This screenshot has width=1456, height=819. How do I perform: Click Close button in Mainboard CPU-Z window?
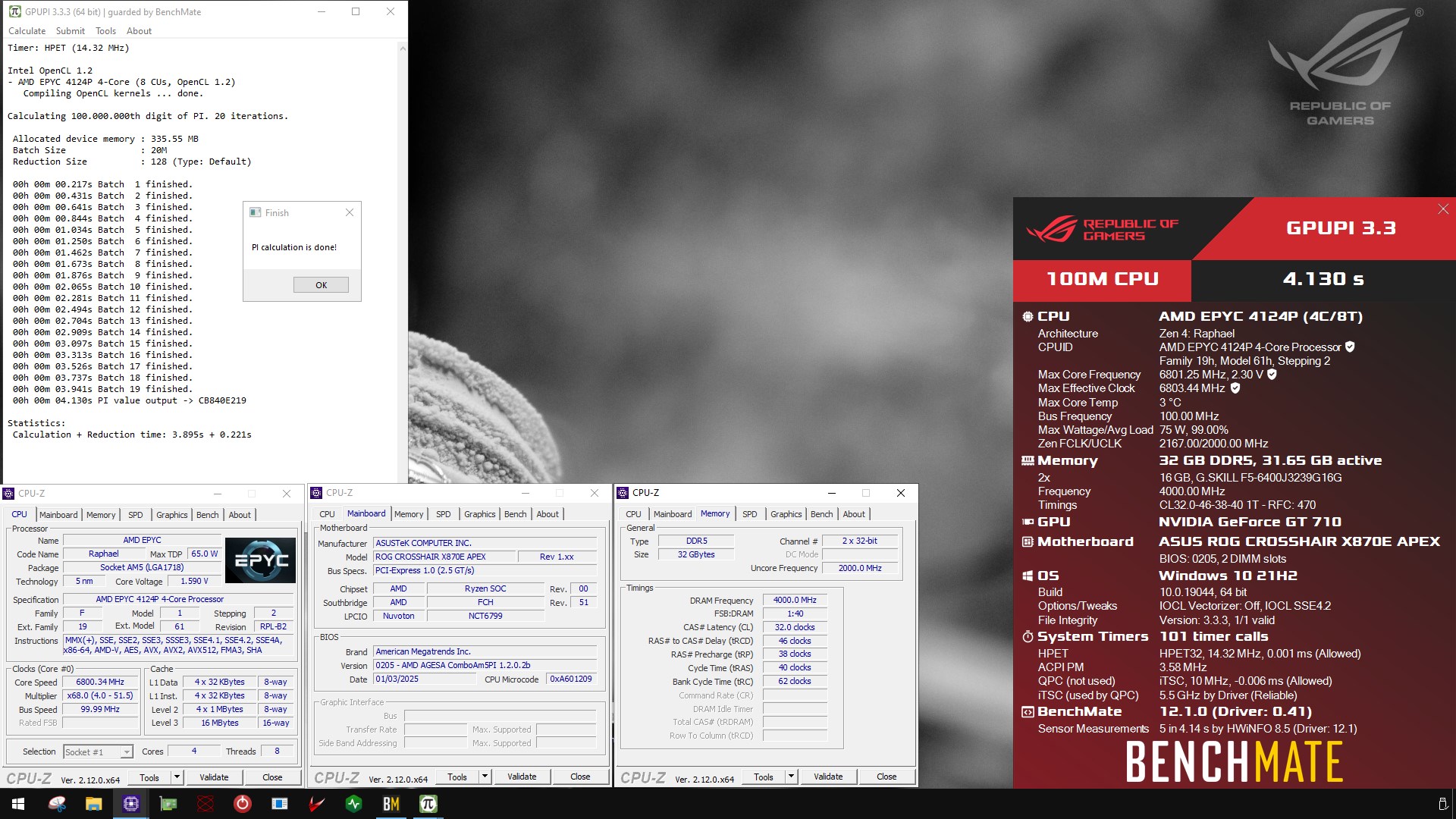coord(580,777)
